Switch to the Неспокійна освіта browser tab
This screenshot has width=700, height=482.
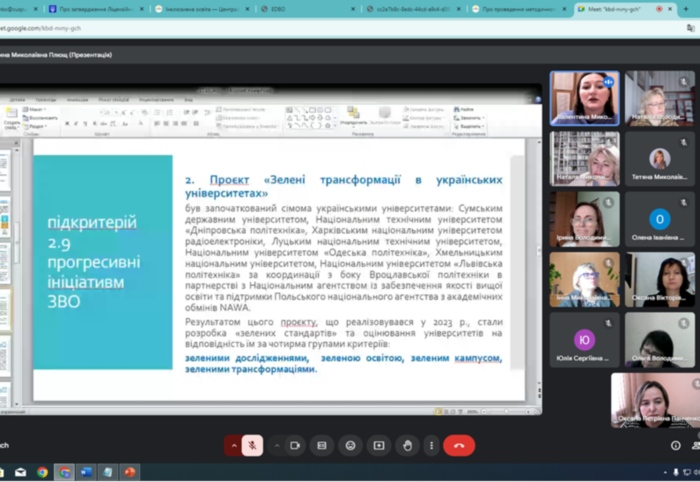(x=200, y=8)
